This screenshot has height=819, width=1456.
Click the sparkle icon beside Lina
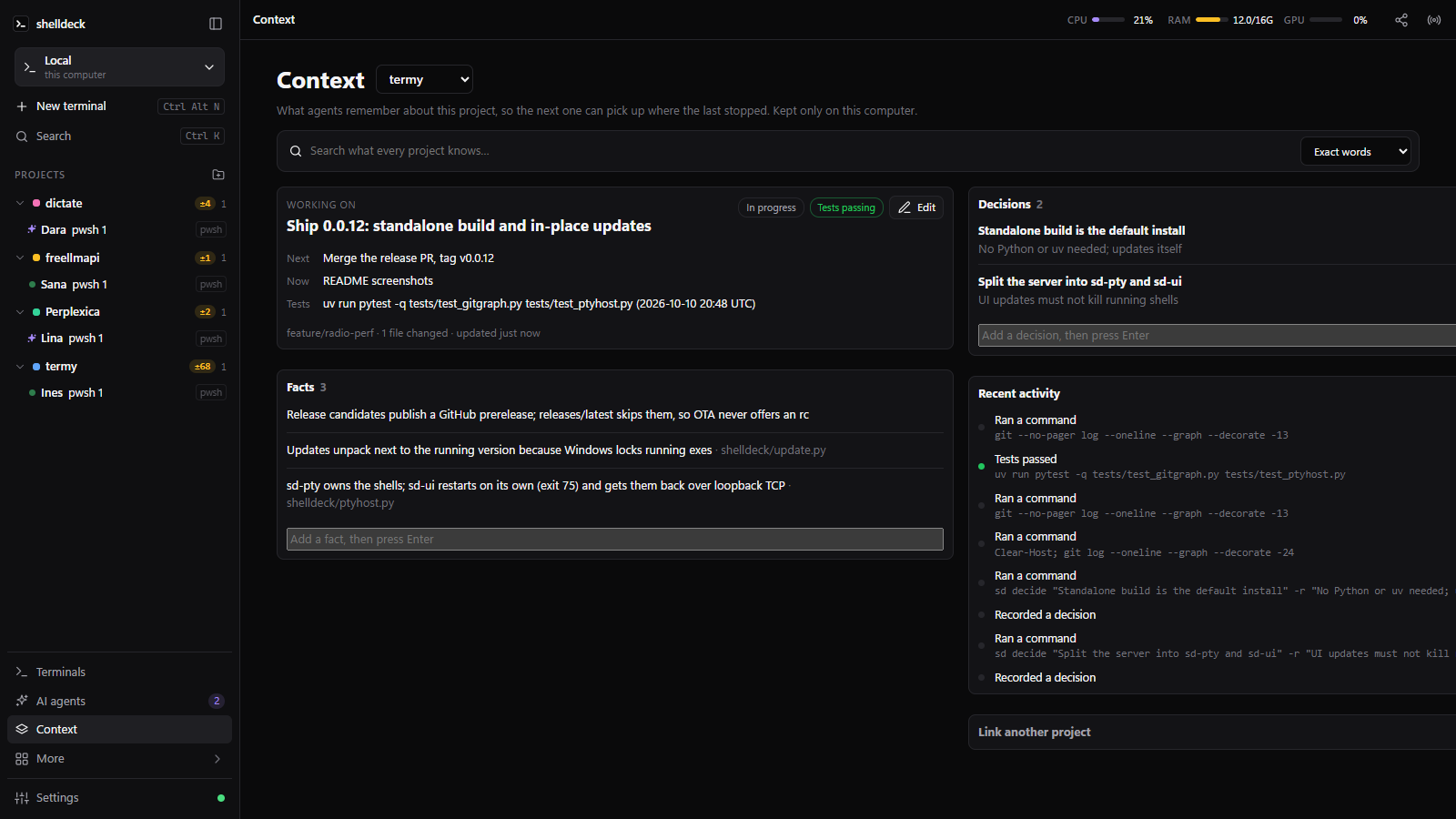click(32, 338)
